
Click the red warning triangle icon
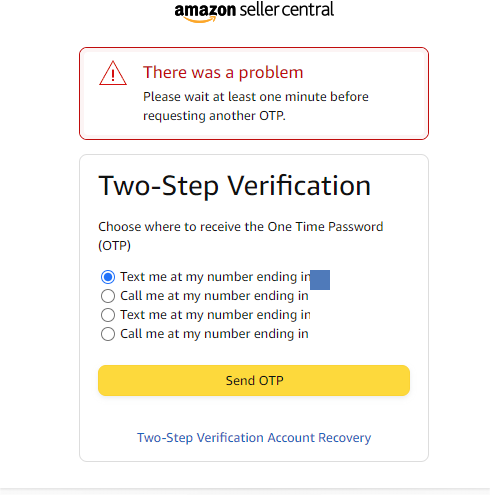pos(113,73)
